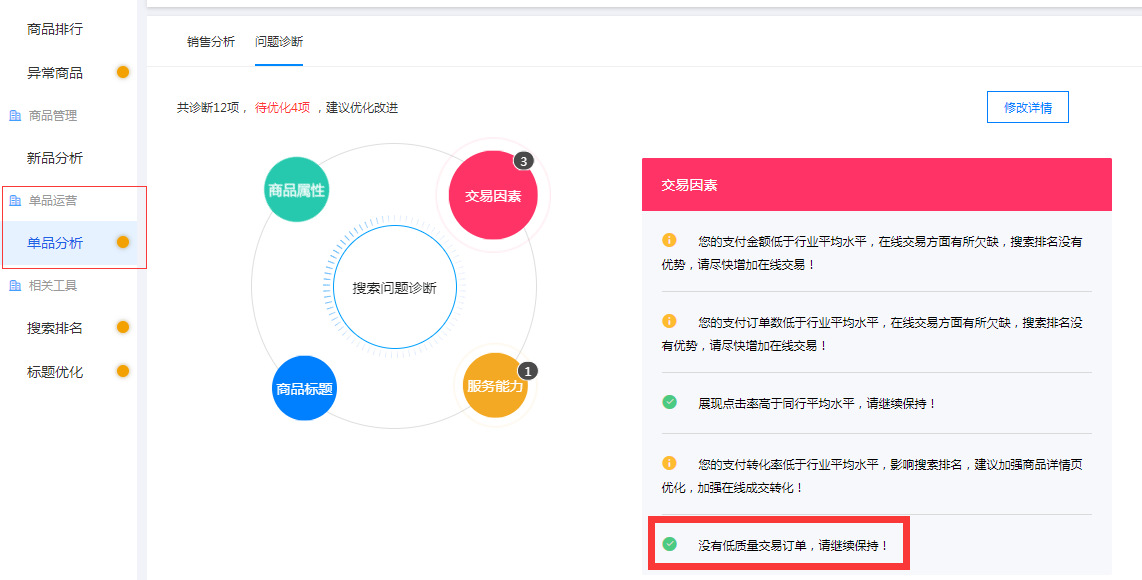Viewport: 1142px width, 580px height.
Task: Select 单品分析 in the sidebar
Action: point(55,243)
